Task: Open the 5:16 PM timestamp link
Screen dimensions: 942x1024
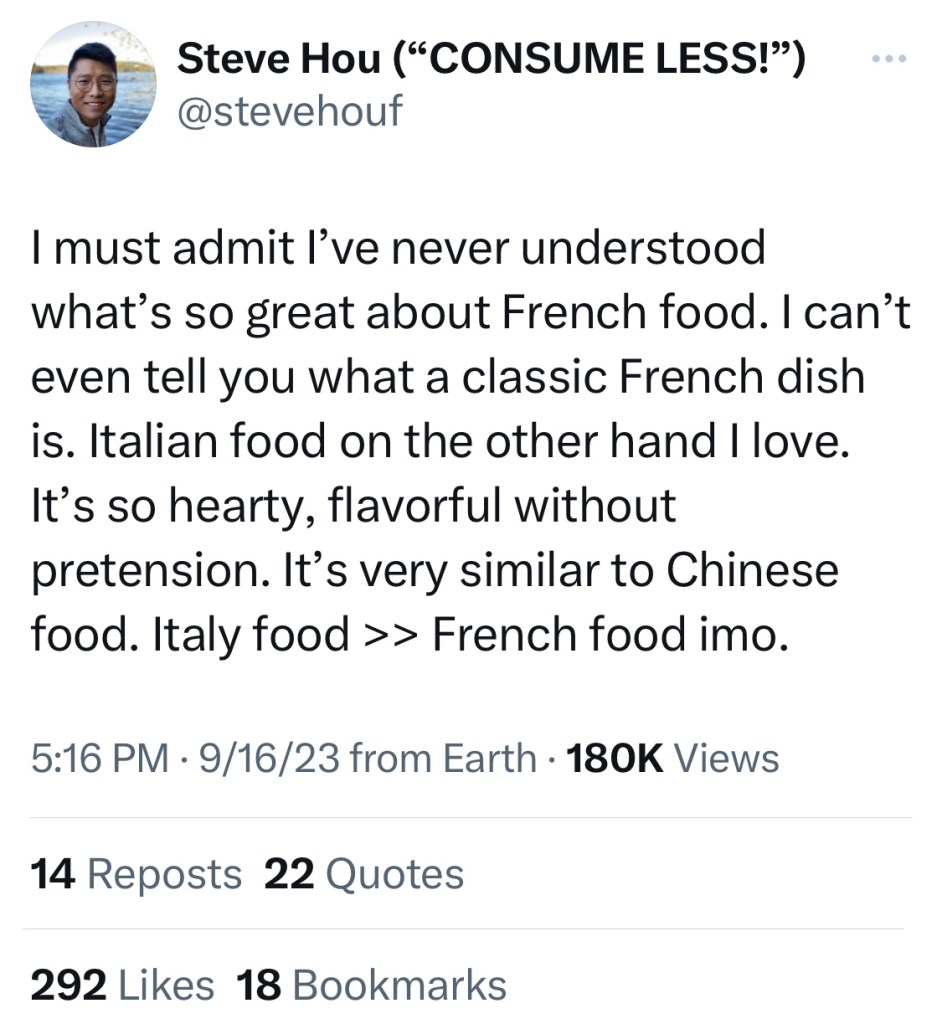Action: click(x=99, y=758)
